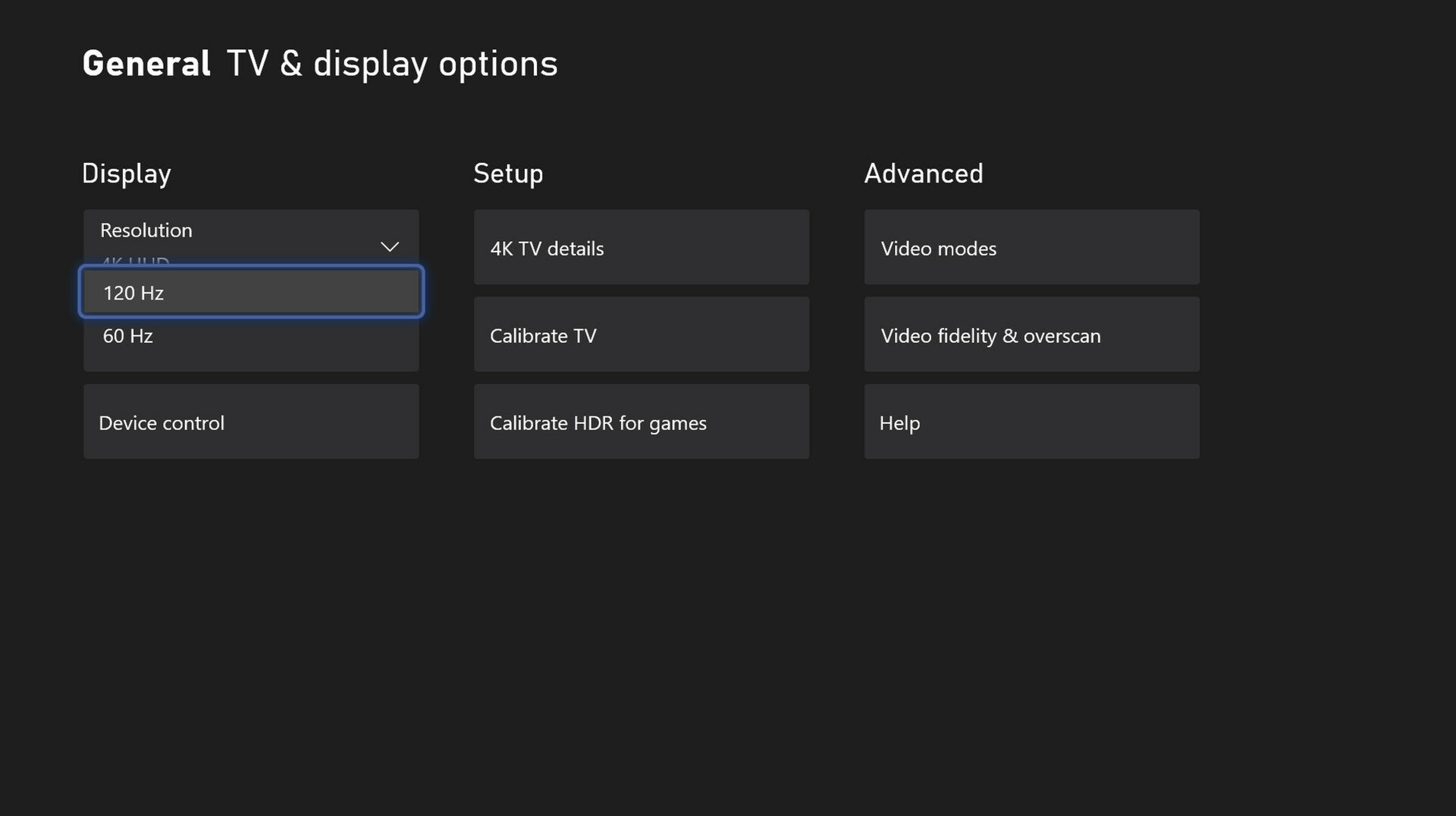Go back to the General section heading
1456x816 pixels.
[146, 64]
